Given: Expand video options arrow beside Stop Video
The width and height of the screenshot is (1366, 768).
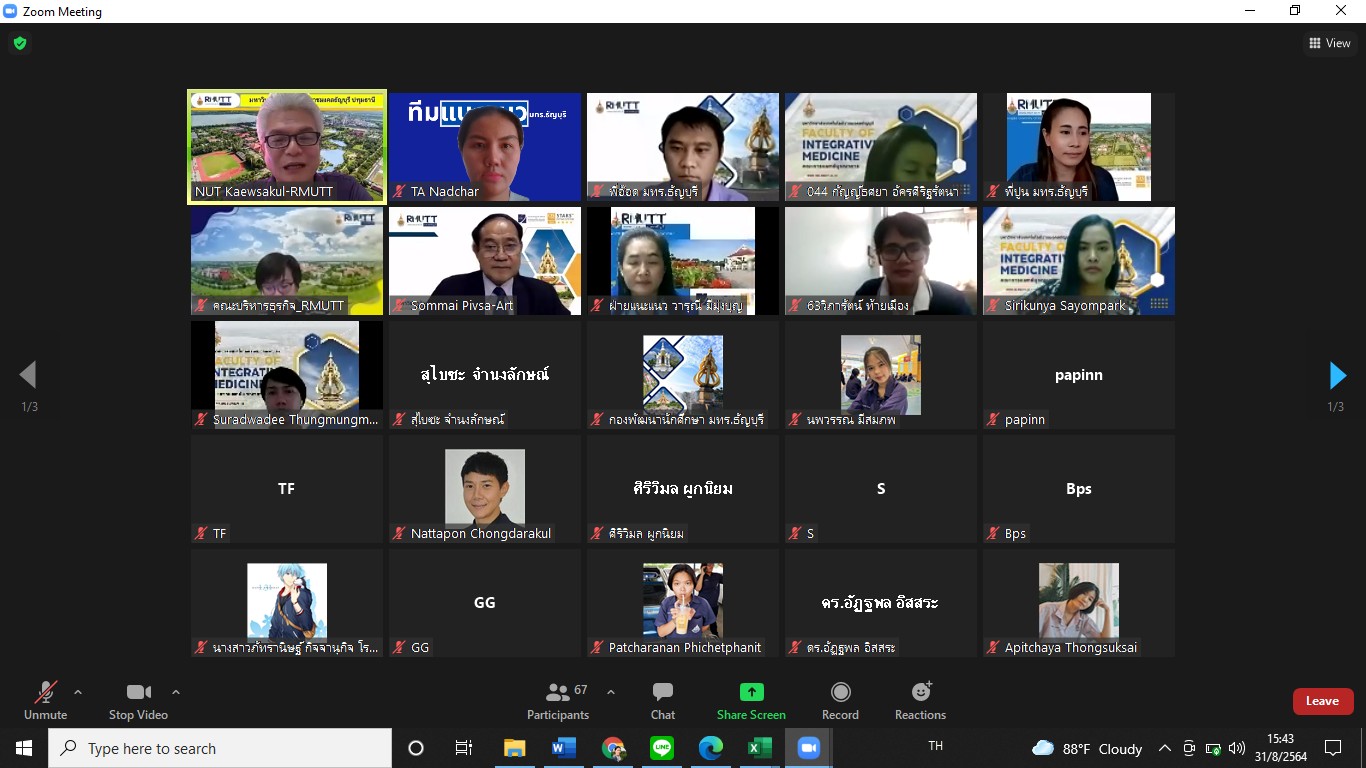Looking at the screenshot, I should [176, 692].
